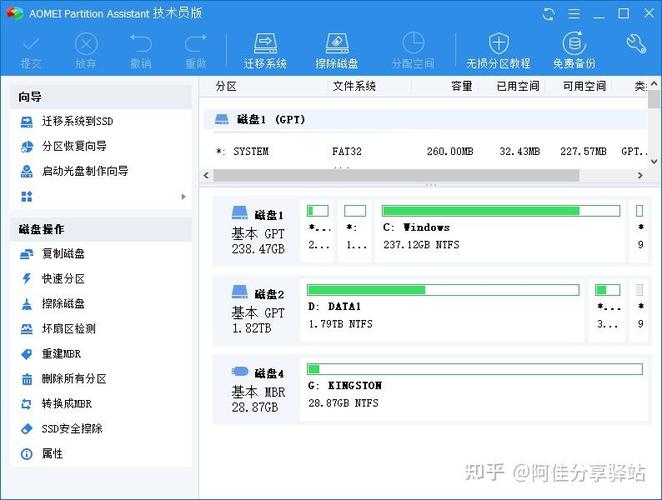
Task: Select the G: KINGSTON partition block
Action: pos(475,389)
